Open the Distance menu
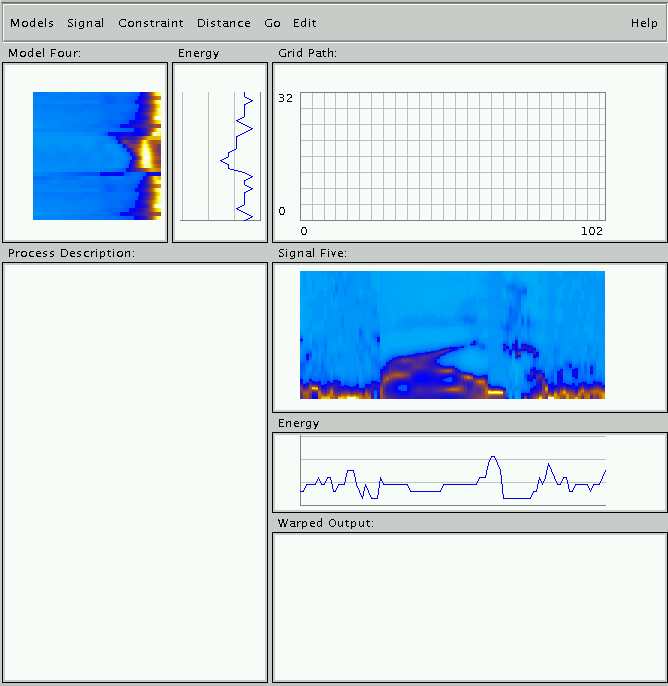Viewport: 668px width, 686px height. click(223, 23)
